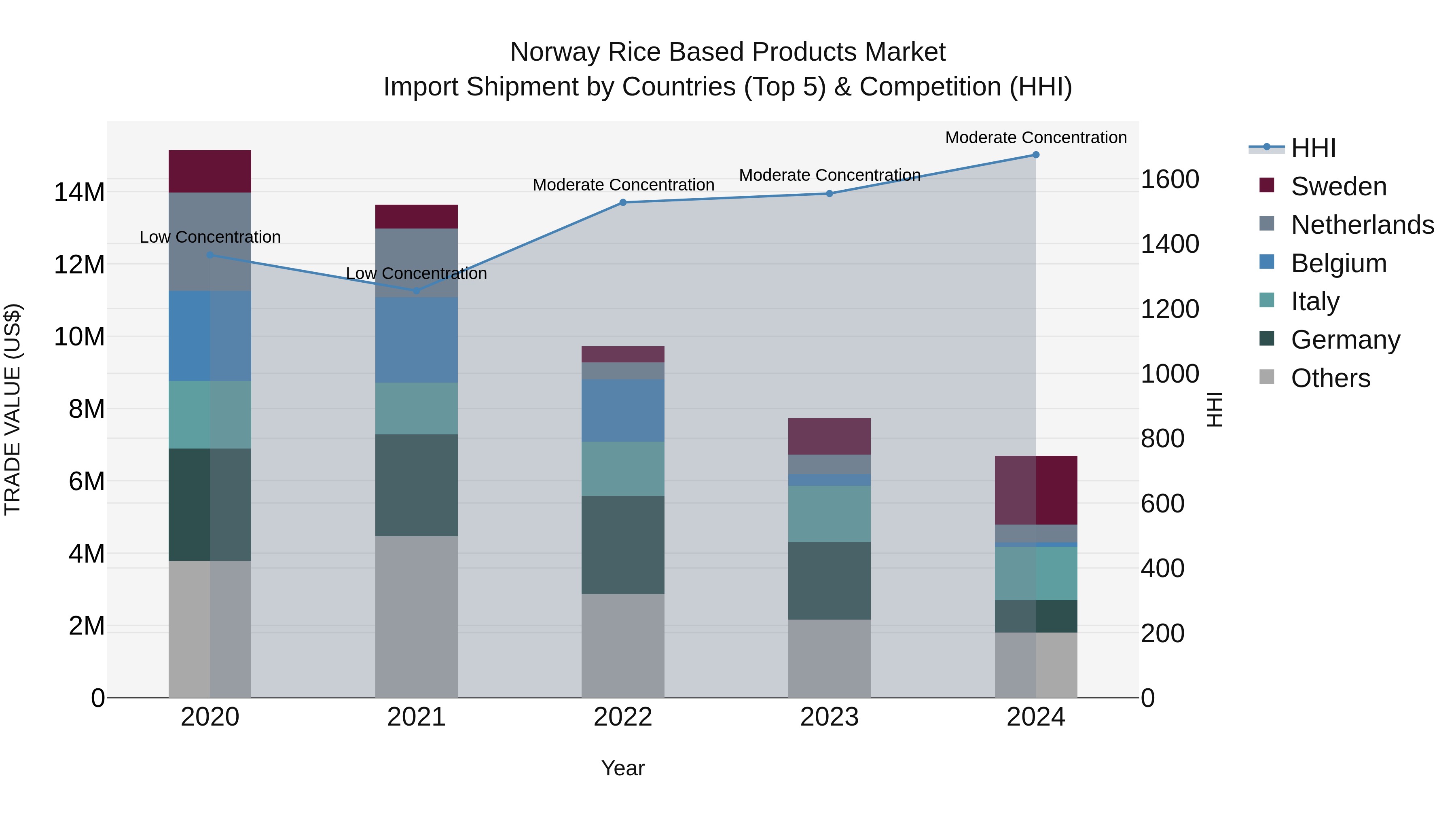The height and width of the screenshot is (819, 1456).
Task: Click the 2022 HHI data point
Action: [x=623, y=202]
